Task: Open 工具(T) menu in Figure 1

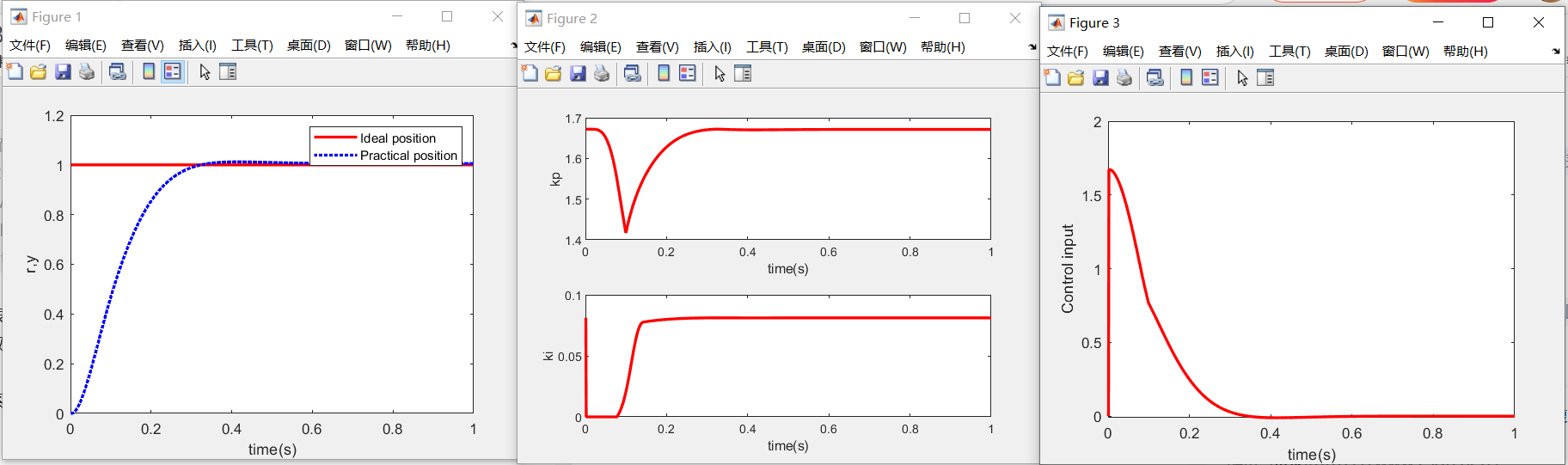Action: pyautogui.click(x=252, y=46)
